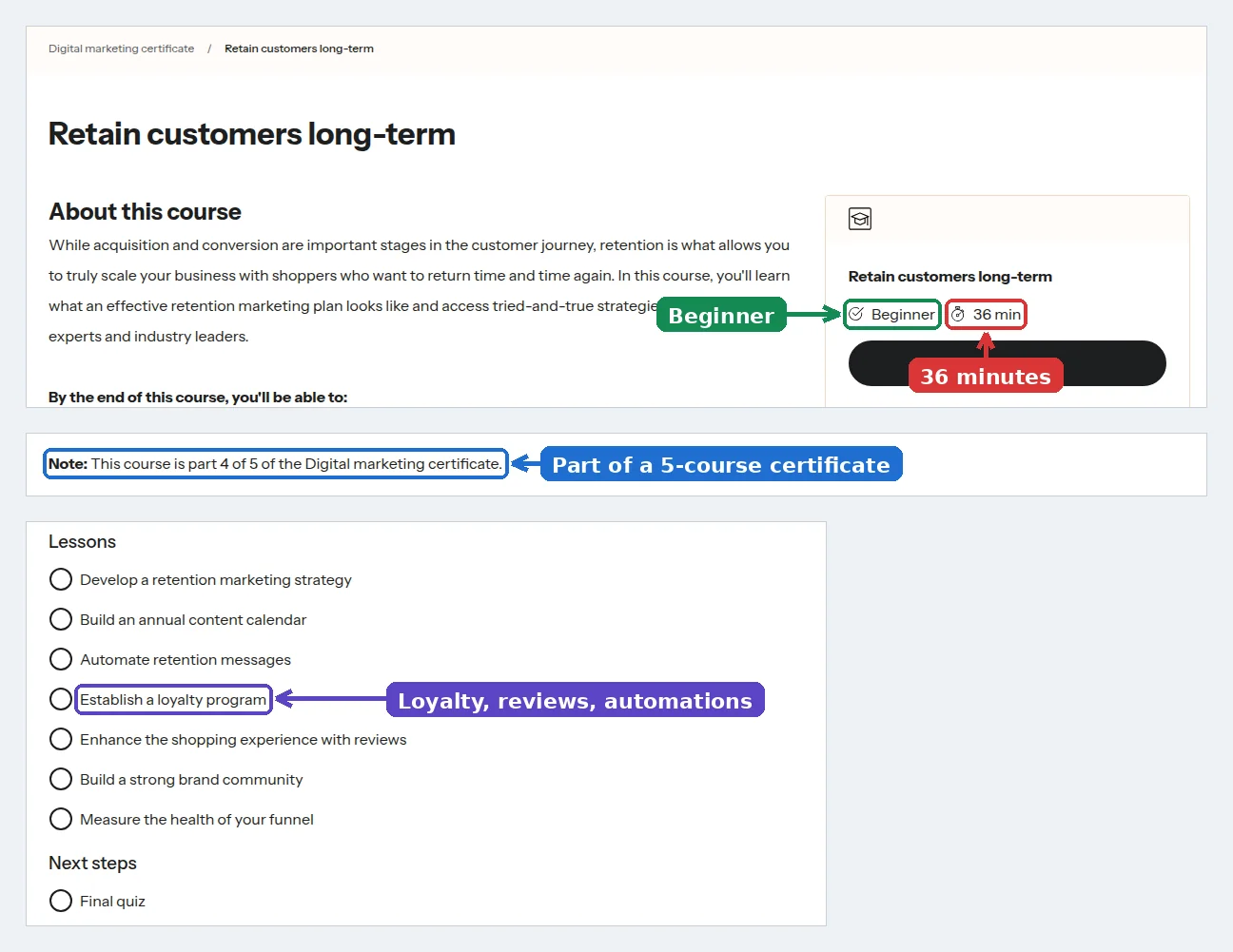Mark the Develop a retention marketing strategy circle

(61, 579)
